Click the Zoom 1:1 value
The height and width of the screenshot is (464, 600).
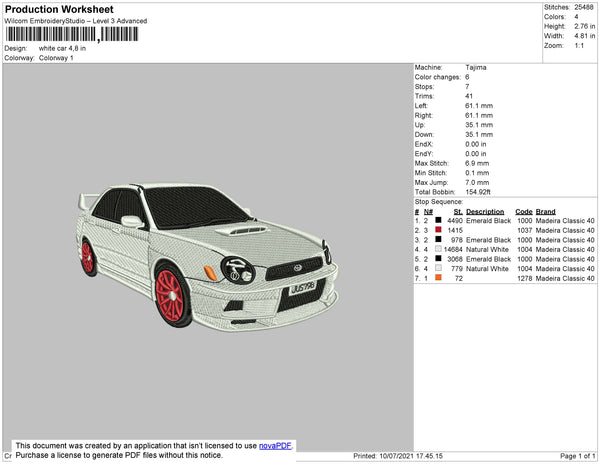580,46
